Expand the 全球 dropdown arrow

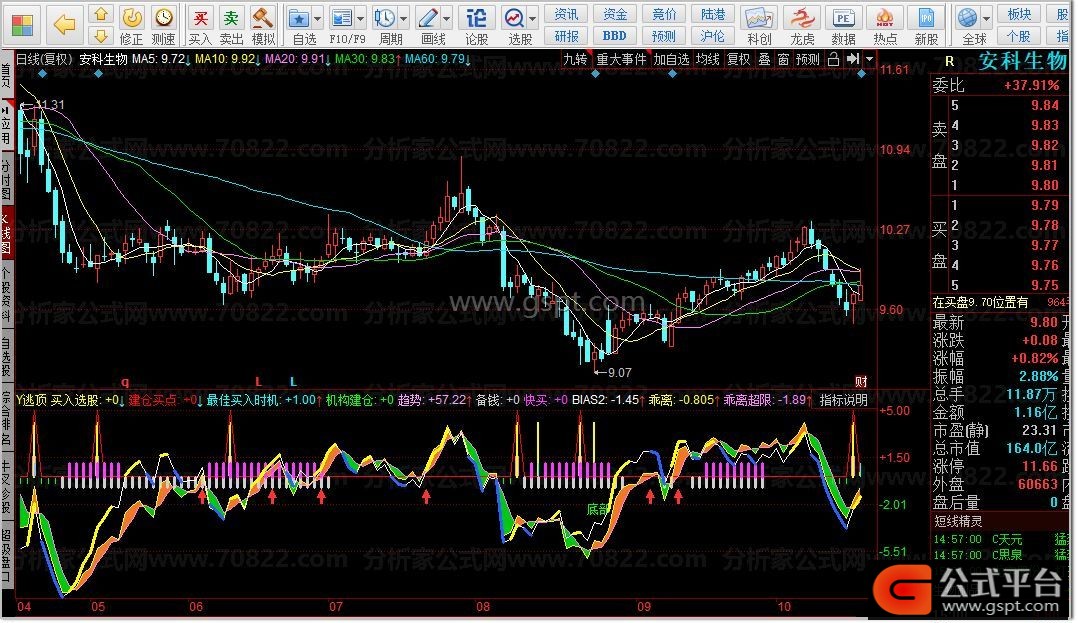[987, 19]
